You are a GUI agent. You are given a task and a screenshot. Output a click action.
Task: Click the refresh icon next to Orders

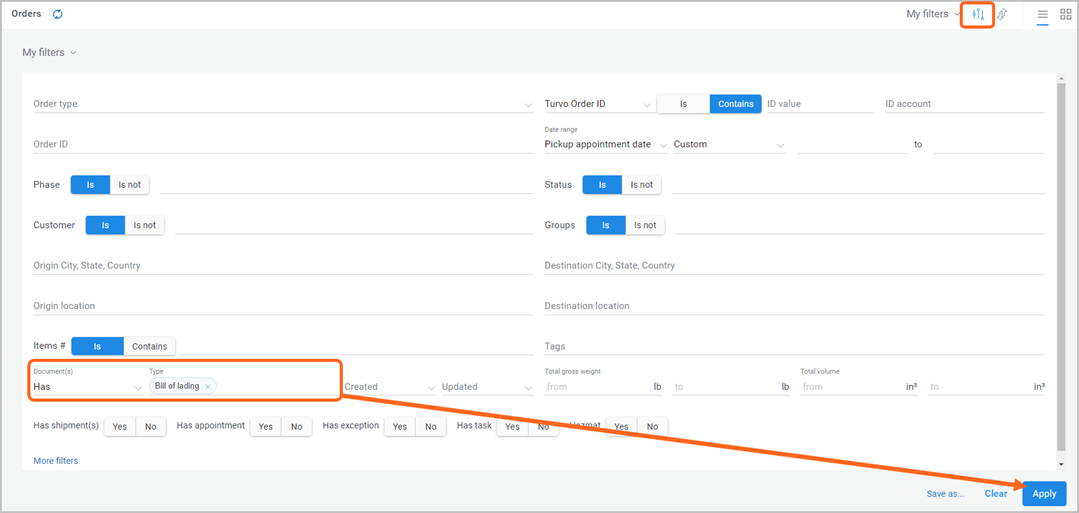58,14
